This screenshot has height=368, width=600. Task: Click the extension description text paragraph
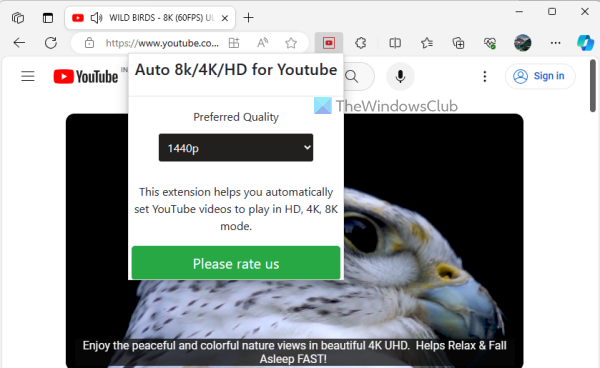236,209
